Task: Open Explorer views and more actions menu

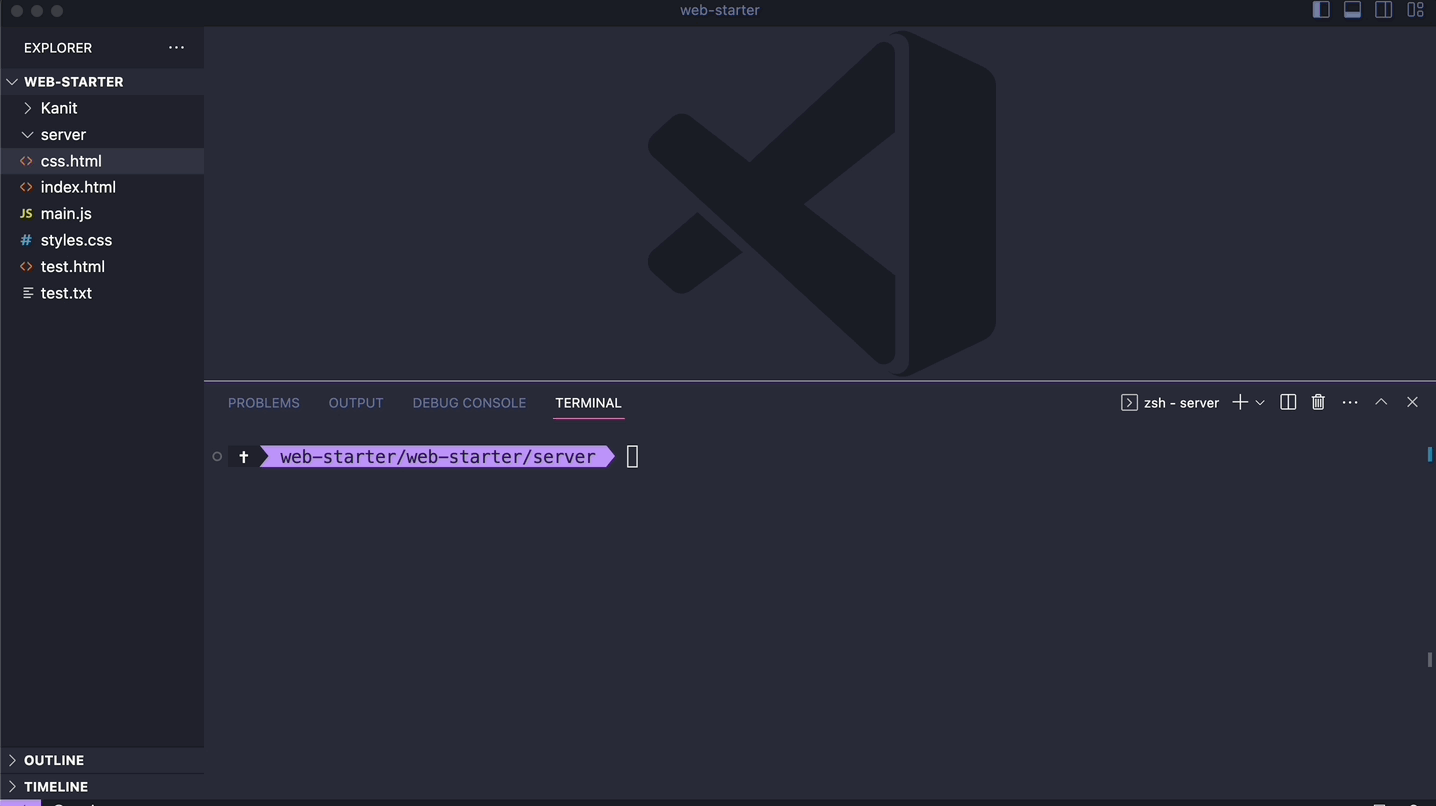Action: pos(176,47)
